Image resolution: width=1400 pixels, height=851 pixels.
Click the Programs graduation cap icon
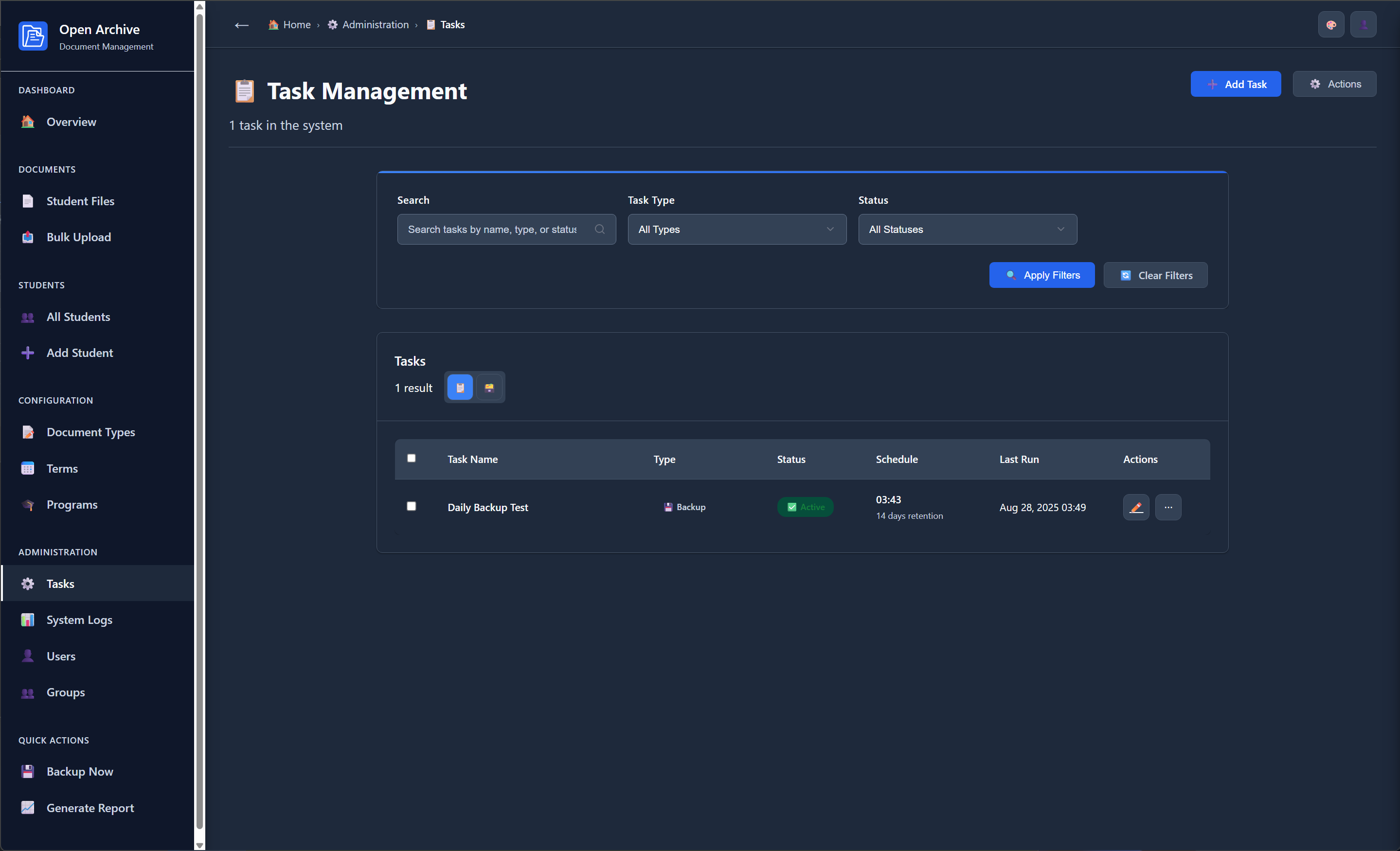coord(27,504)
